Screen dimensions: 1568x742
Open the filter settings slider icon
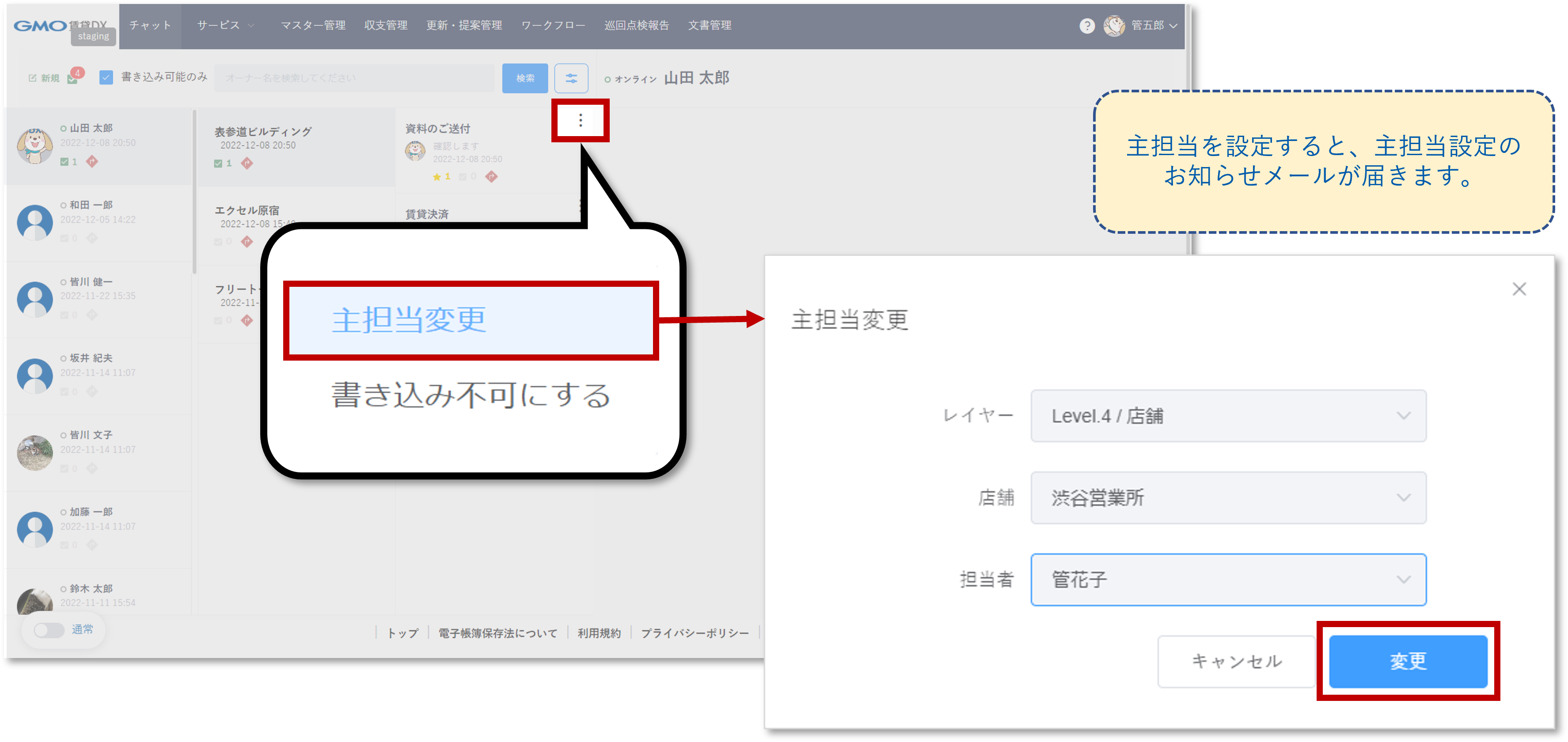[571, 78]
